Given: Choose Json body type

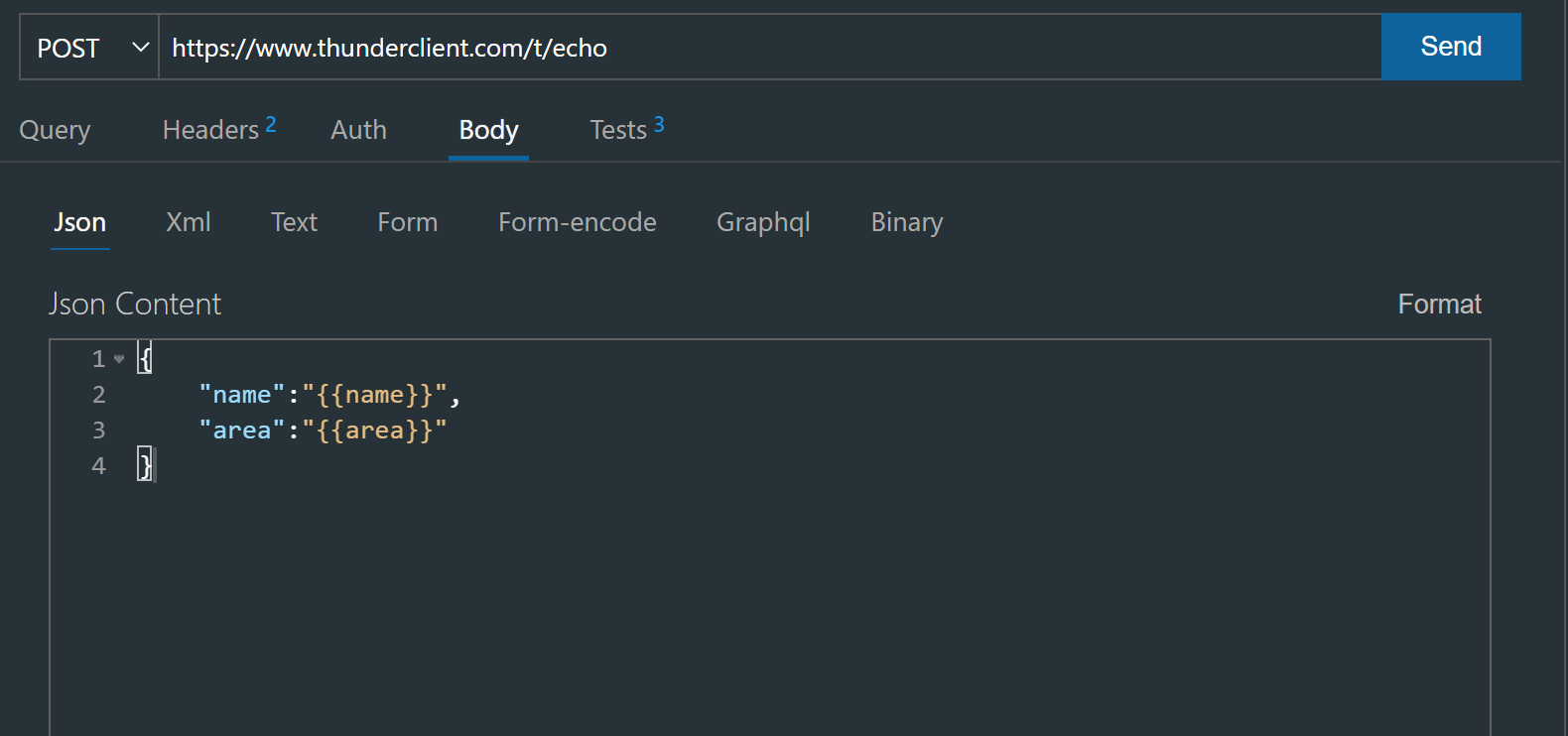Looking at the screenshot, I should 80,222.
